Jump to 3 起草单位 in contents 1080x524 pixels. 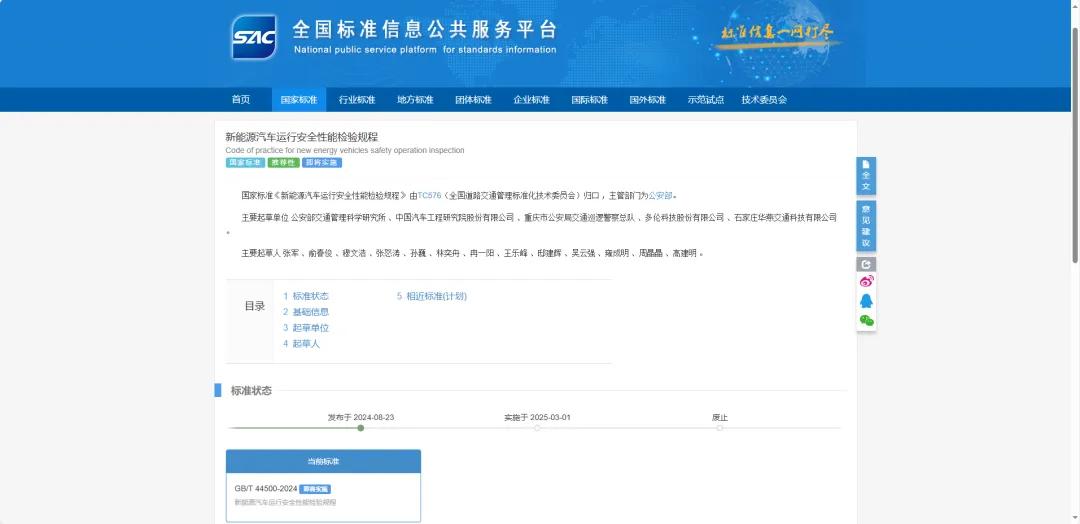click(x=306, y=328)
